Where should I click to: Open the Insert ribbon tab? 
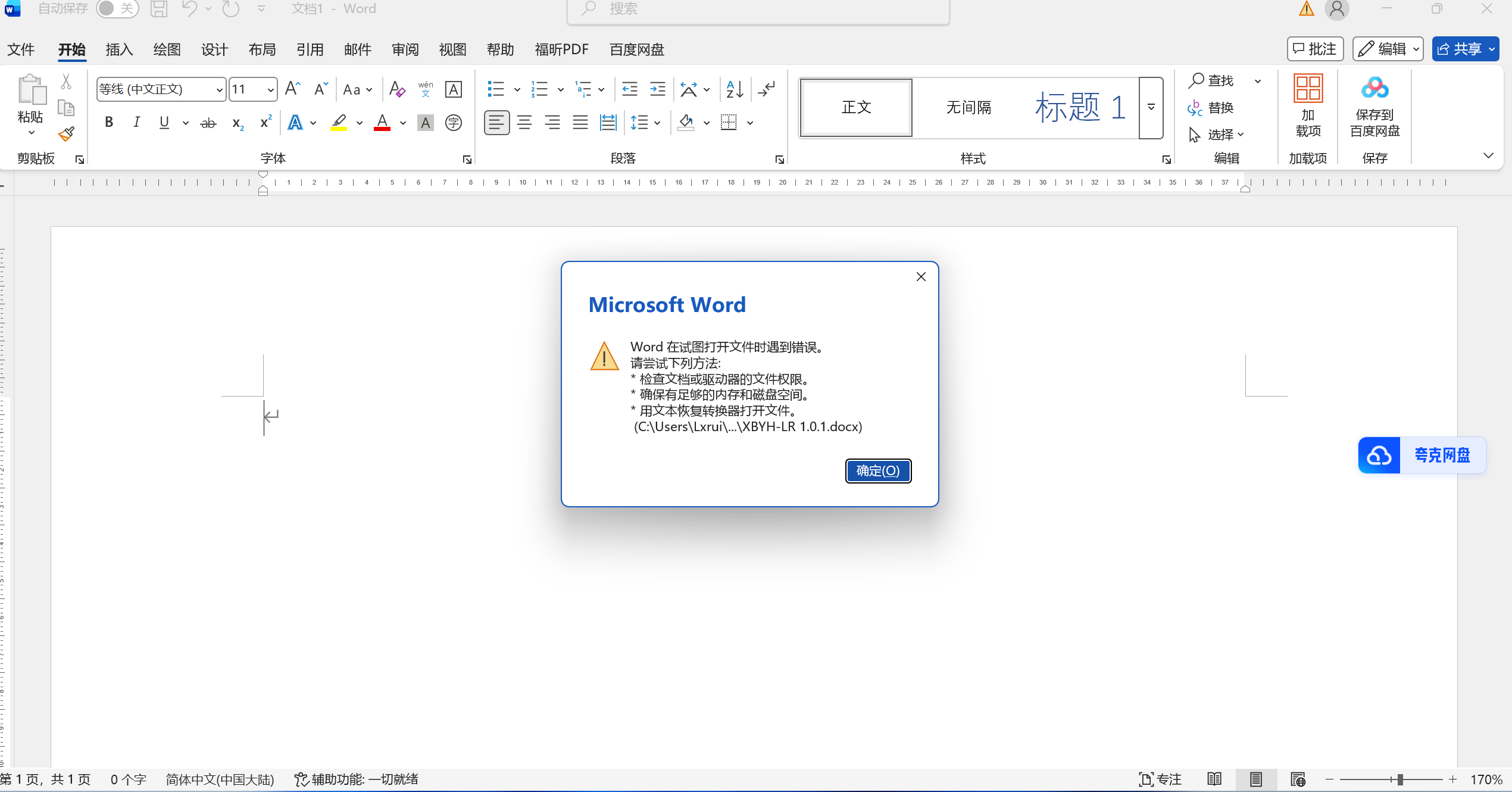pyautogui.click(x=119, y=49)
